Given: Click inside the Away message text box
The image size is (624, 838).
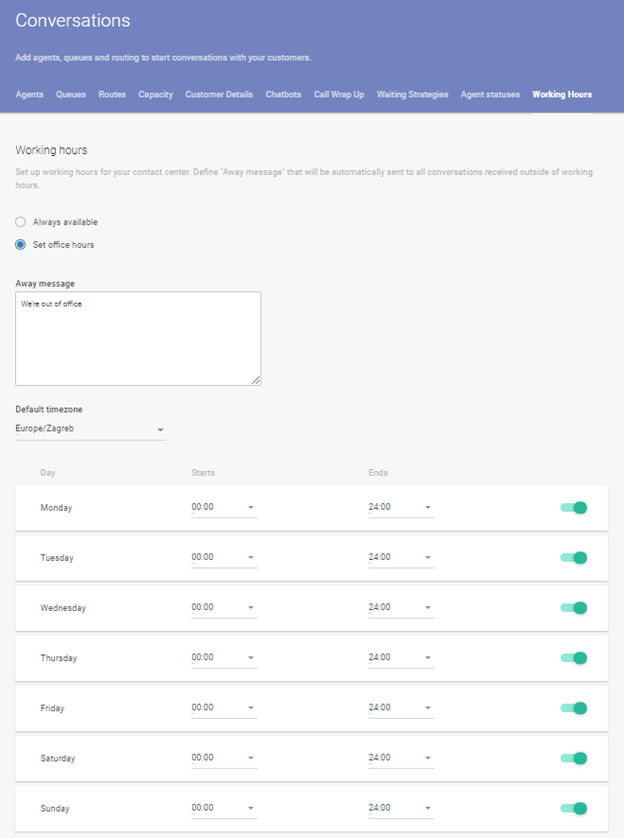Looking at the screenshot, I should (138, 340).
